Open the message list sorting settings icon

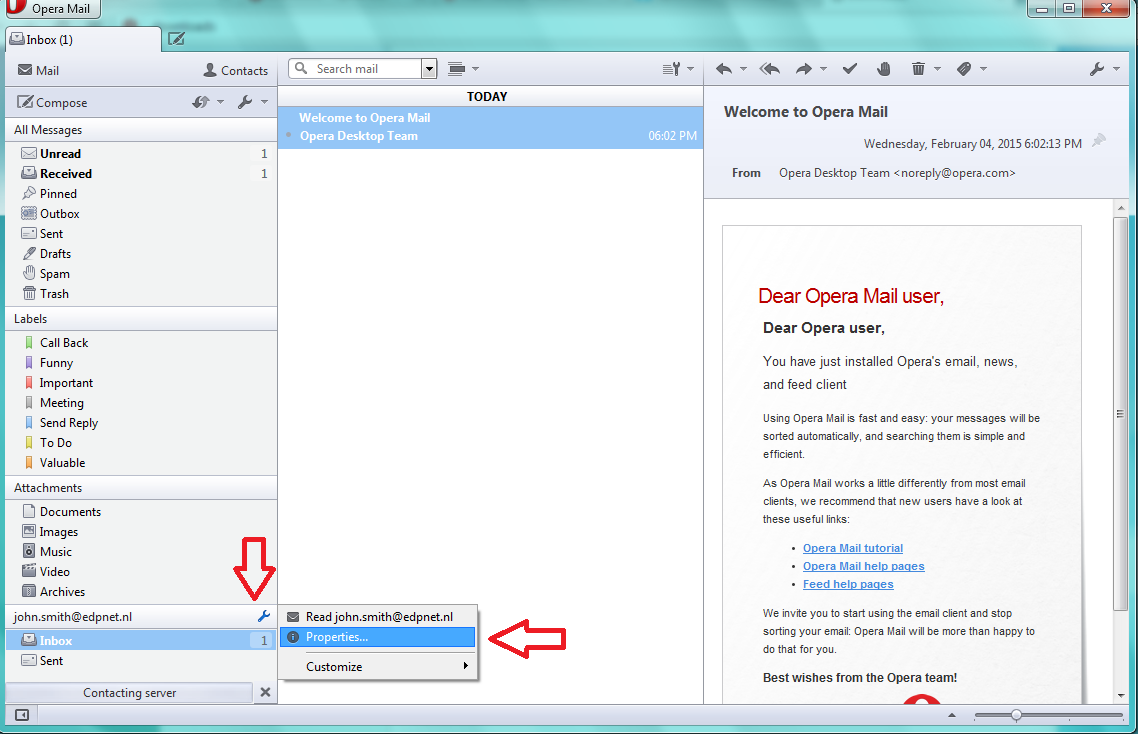(671, 69)
